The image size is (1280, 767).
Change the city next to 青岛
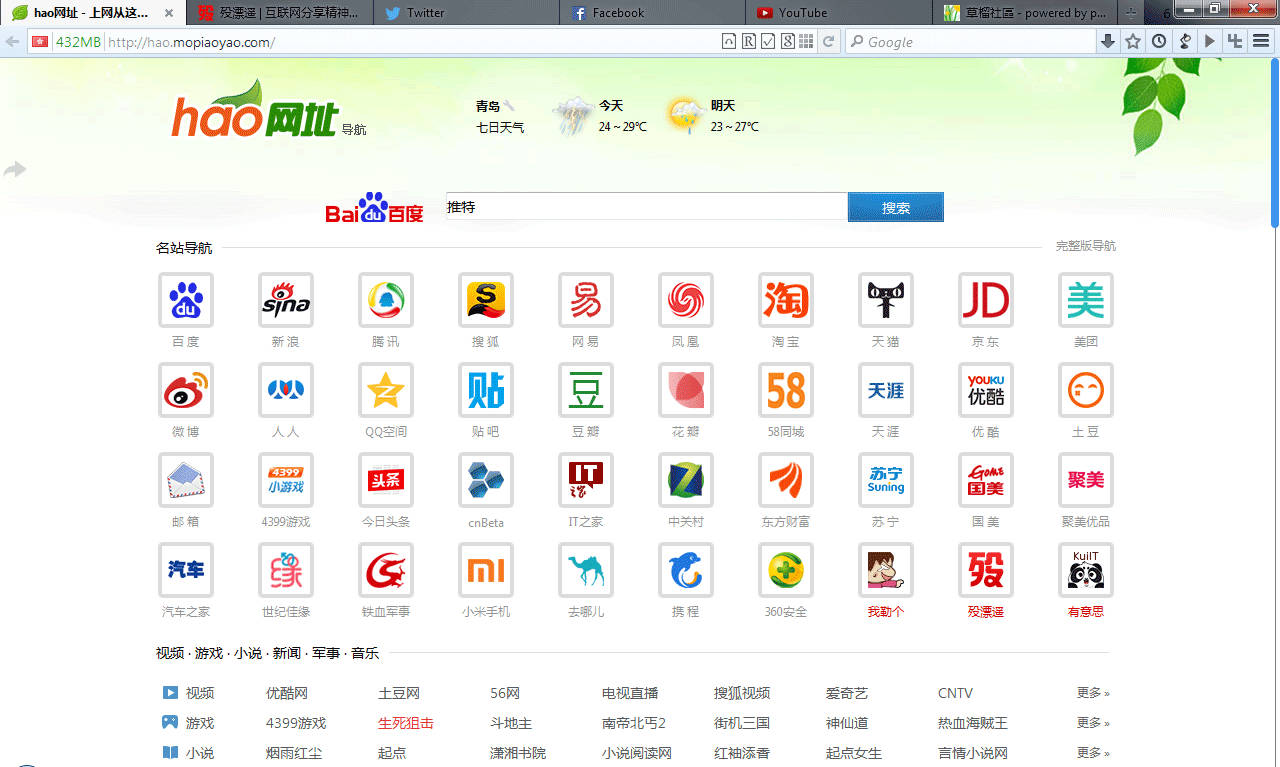point(510,105)
